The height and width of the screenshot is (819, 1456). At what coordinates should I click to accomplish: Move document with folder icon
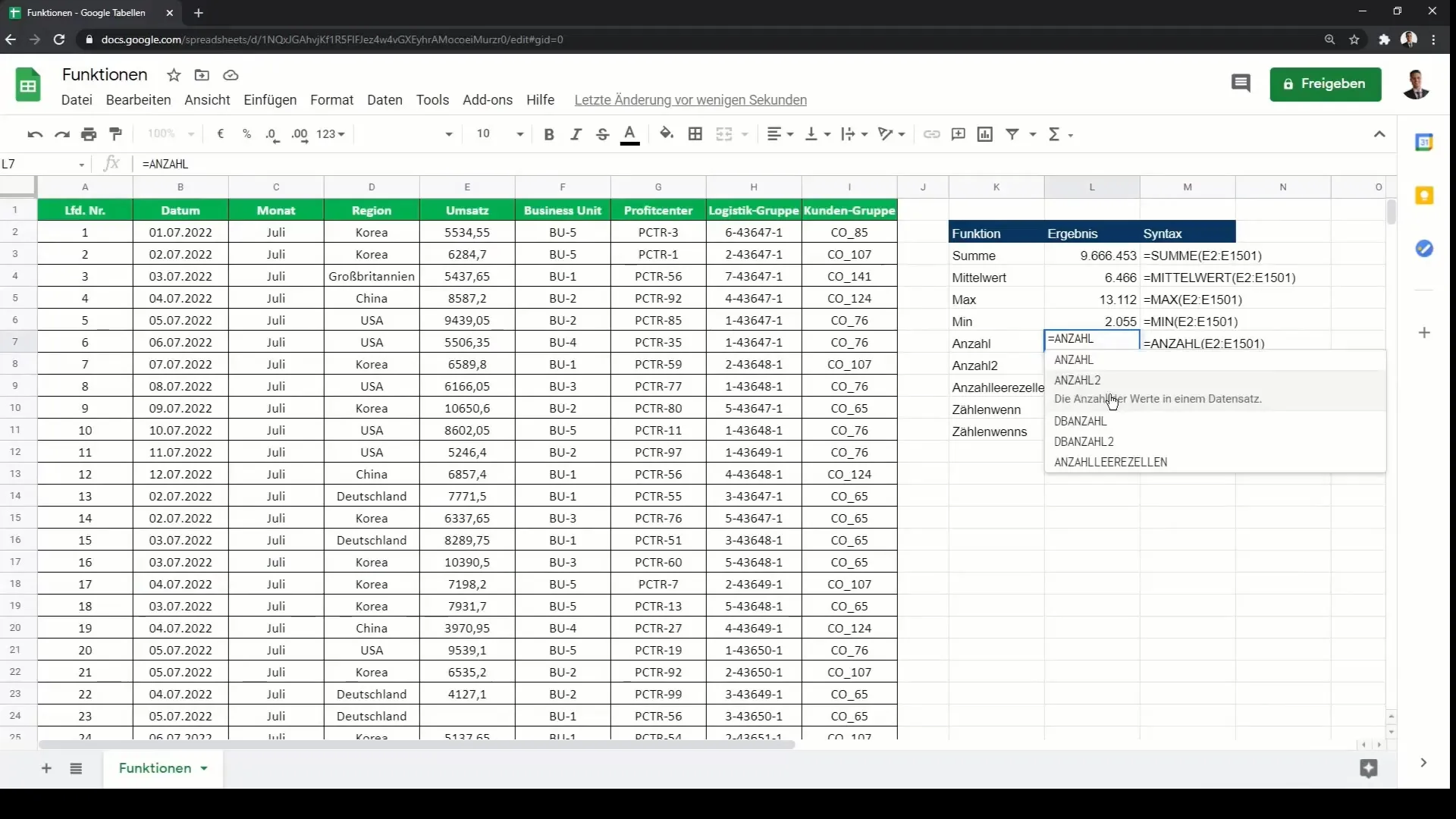pos(202,75)
